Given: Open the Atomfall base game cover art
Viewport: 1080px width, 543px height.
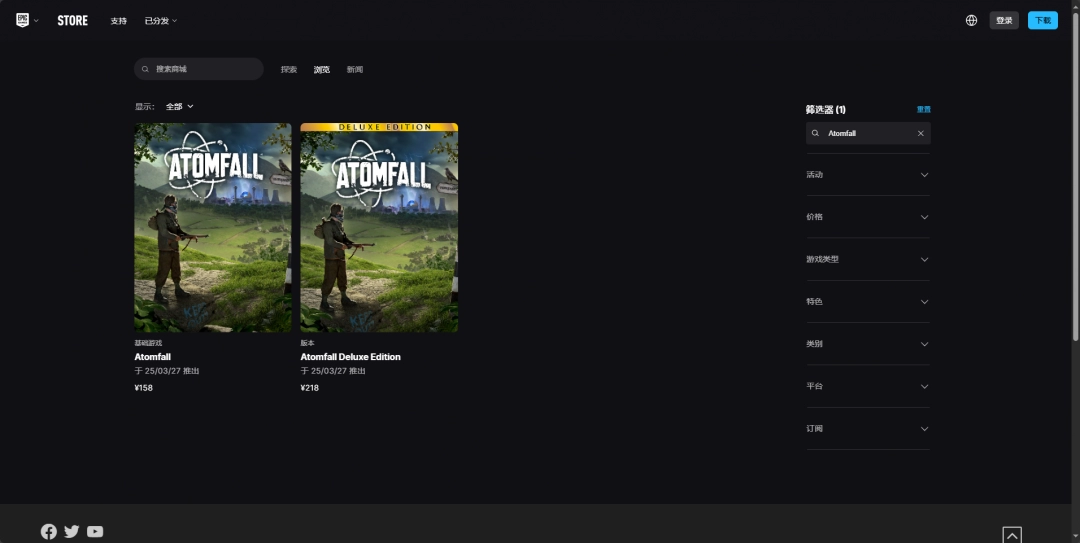Looking at the screenshot, I should tap(213, 227).
